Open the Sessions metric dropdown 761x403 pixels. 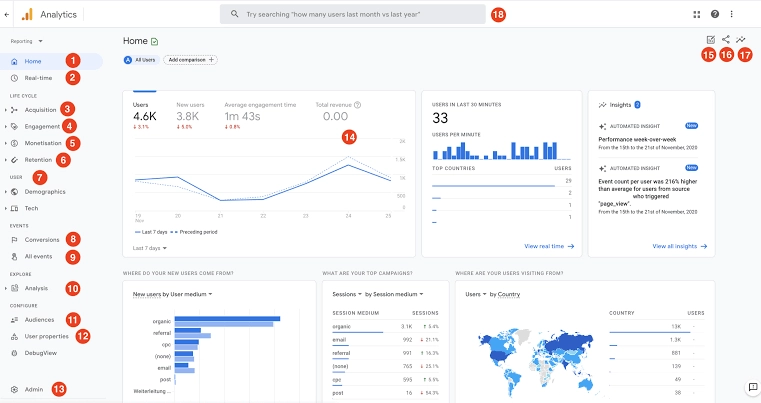[x=347, y=294]
